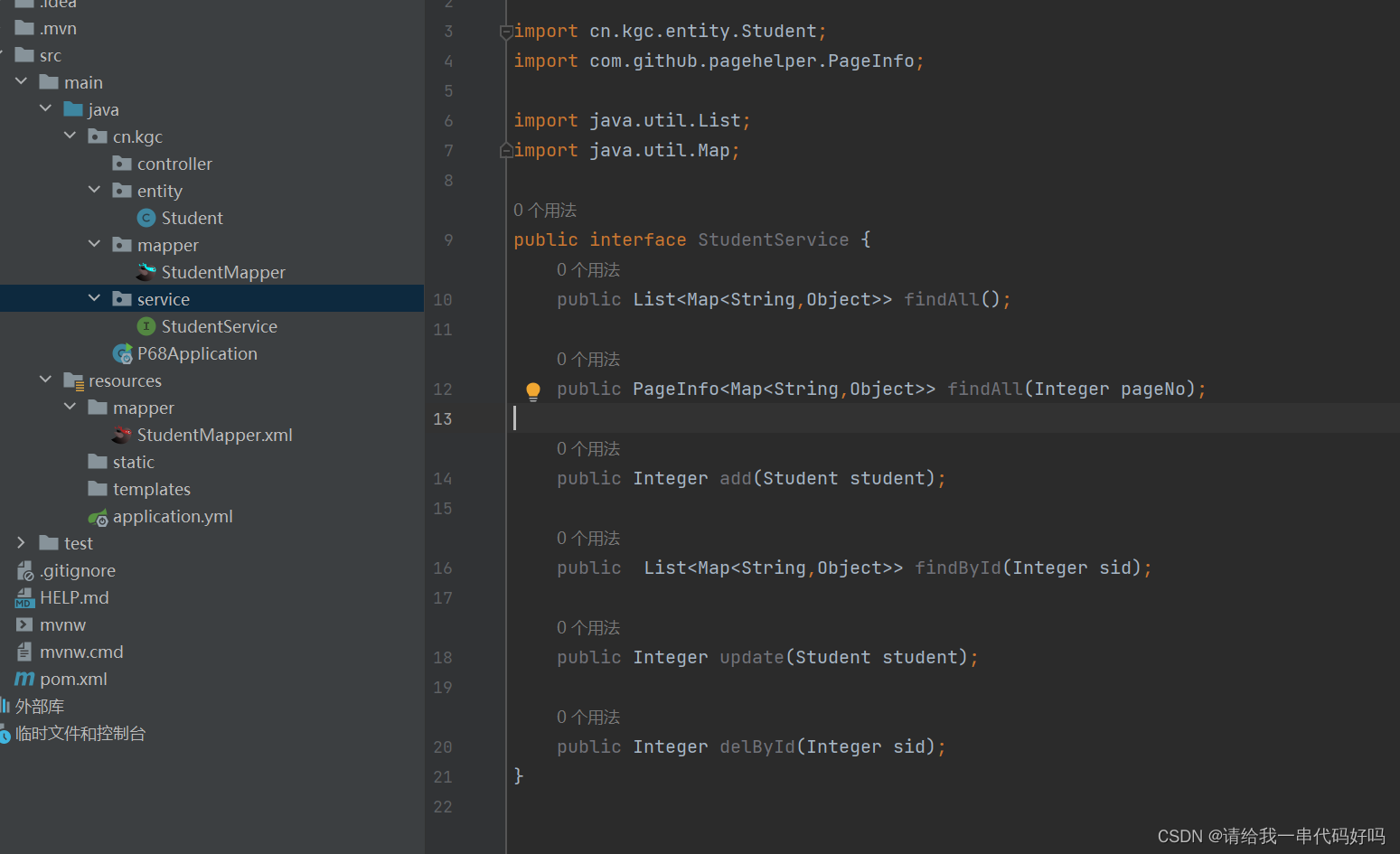Open the StudentService interface file

coord(219,326)
